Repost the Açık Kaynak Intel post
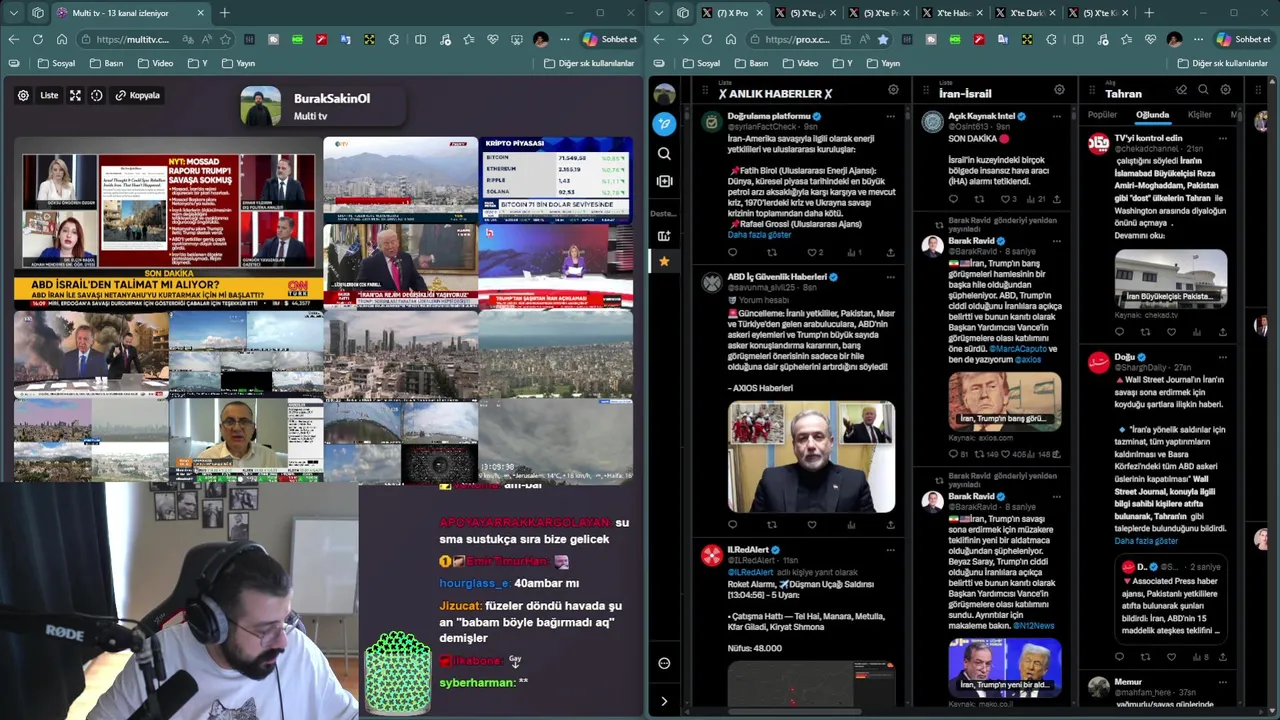This screenshot has height=720, width=1280. [980, 199]
